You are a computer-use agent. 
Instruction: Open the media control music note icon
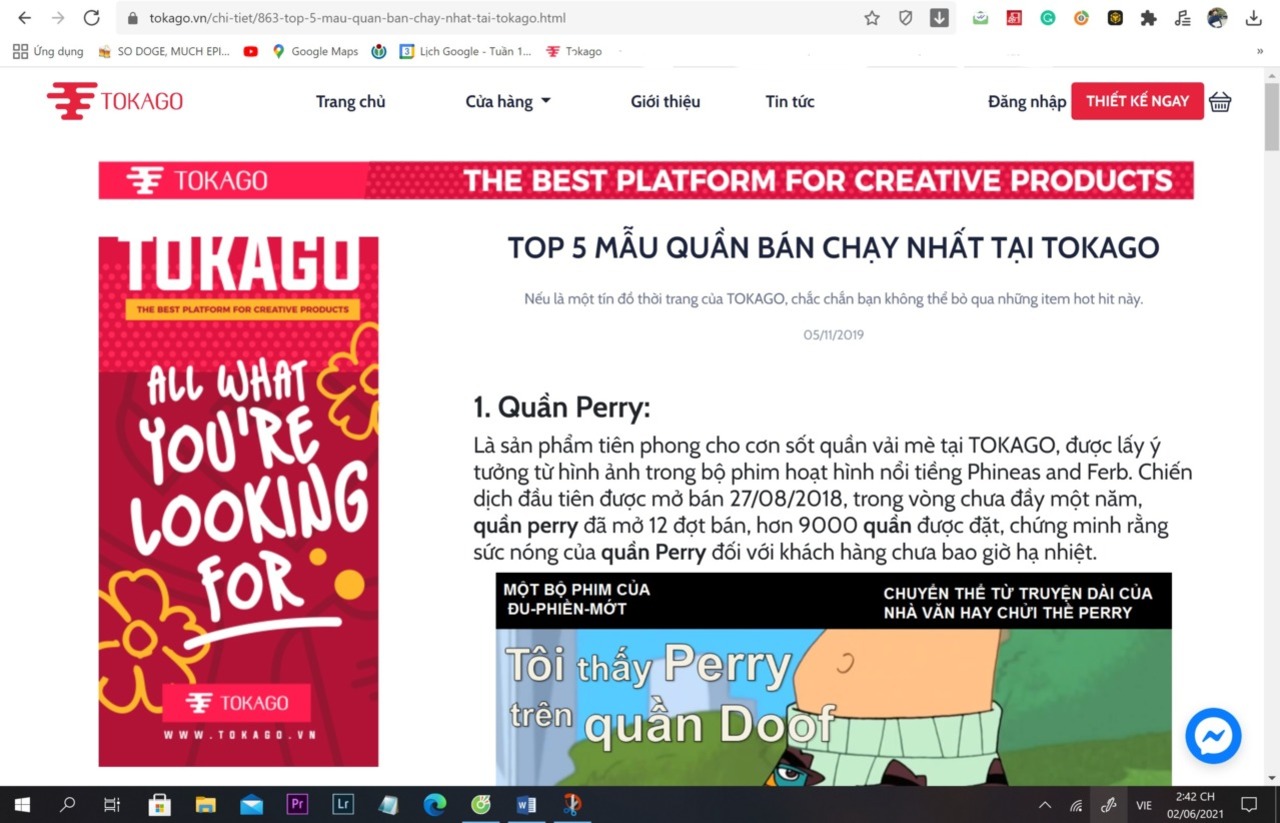pos(1183,18)
